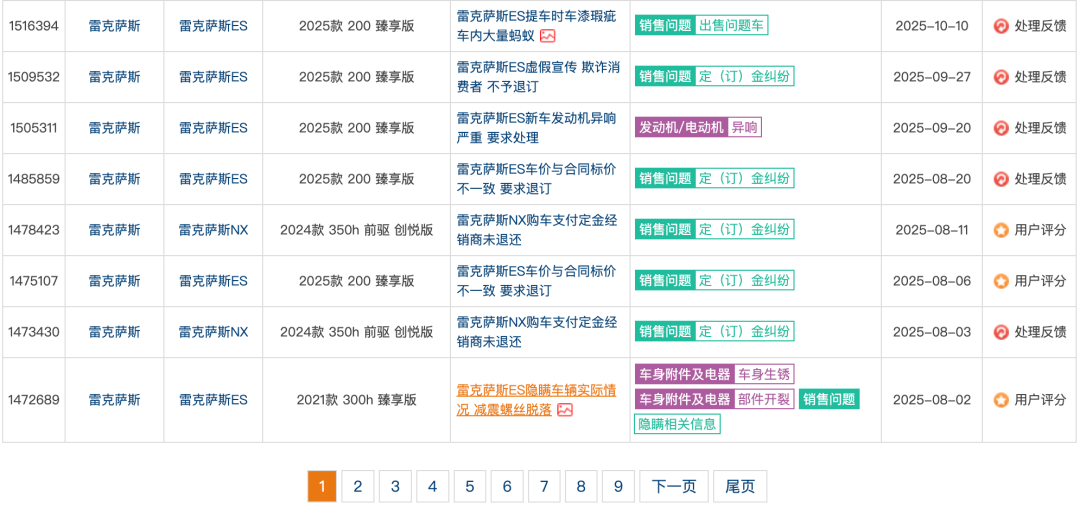Click 定（订）金纠纷 tag in row 1509532

(745, 76)
